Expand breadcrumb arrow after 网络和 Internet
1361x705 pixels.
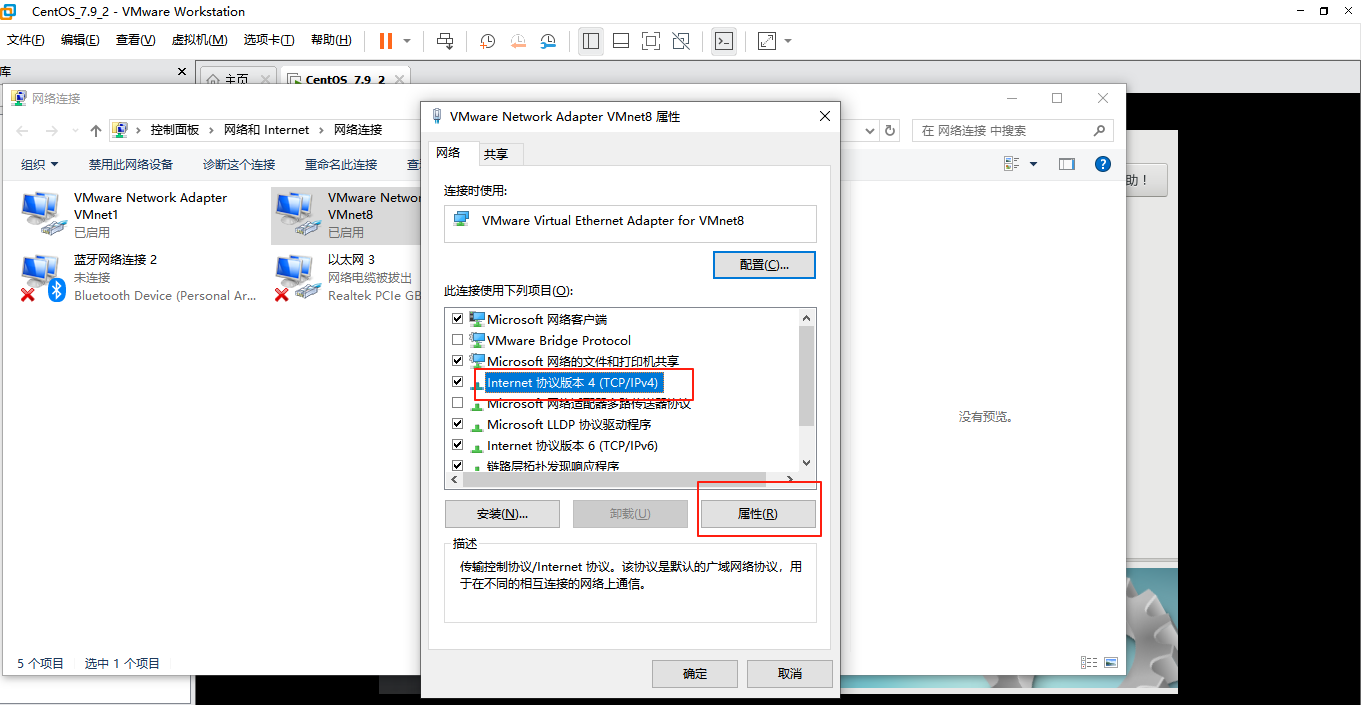click(321, 130)
